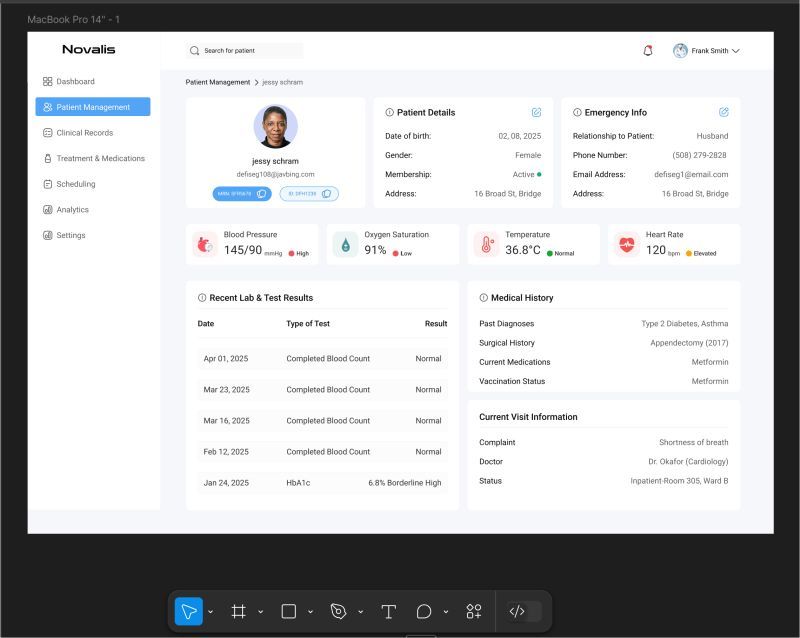Click jessy schram breadcrumb text
The height and width of the screenshot is (638, 800).
pos(282,82)
